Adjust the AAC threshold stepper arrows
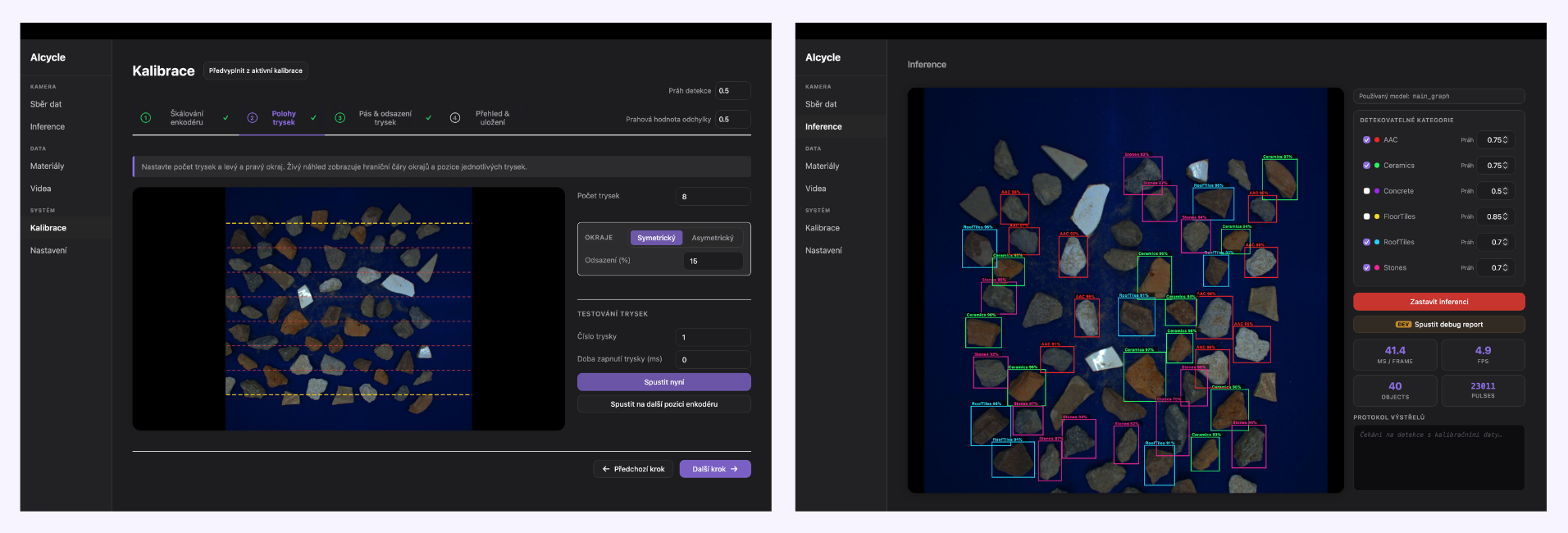The height and width of the screenshot is (533, 1568). coord(1506,140)
